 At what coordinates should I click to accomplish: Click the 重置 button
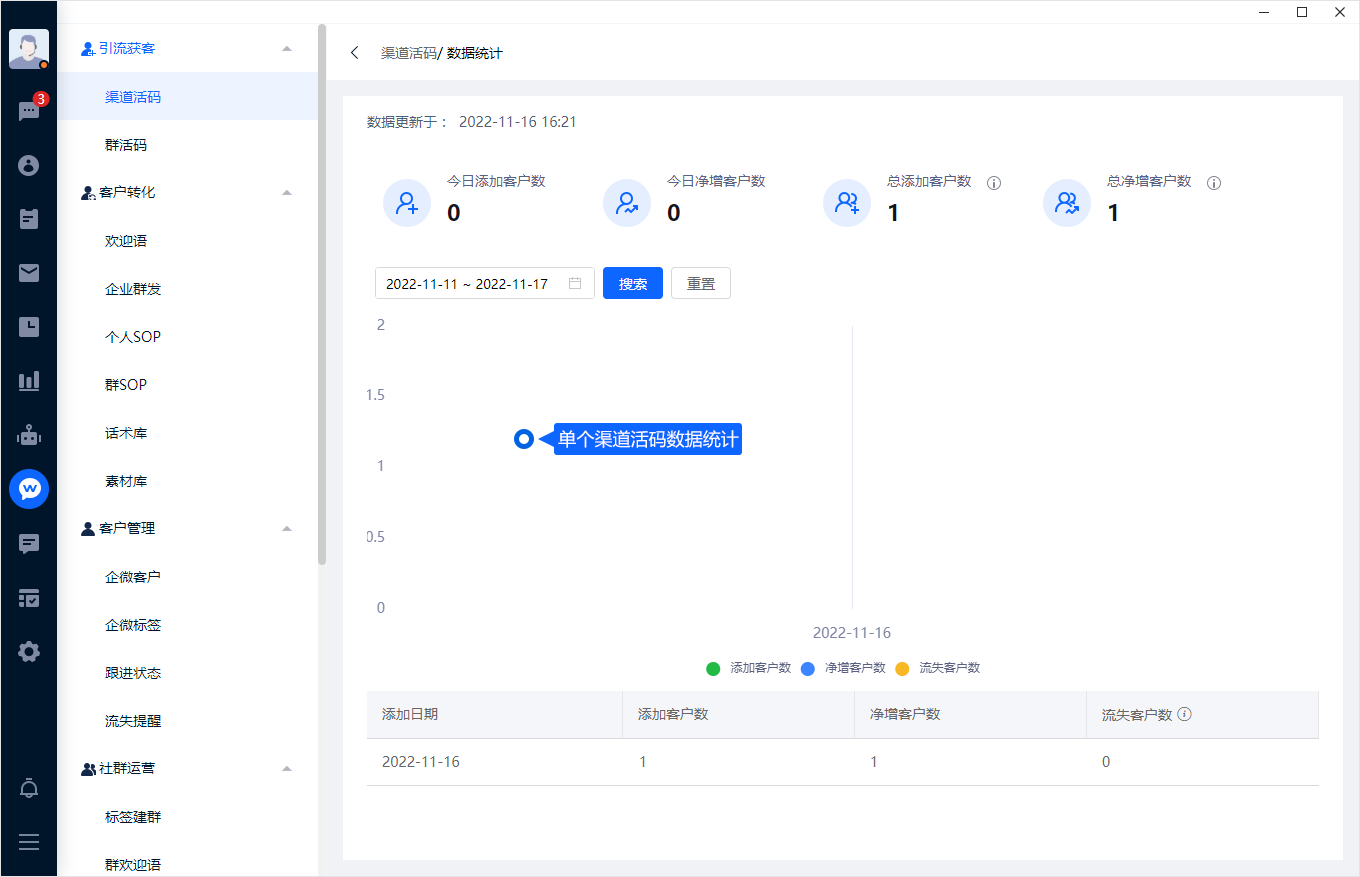tap(701, 283)
